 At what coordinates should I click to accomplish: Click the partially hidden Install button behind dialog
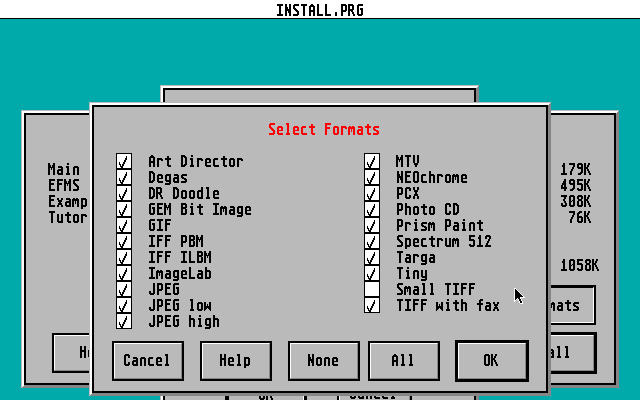pyautogui.click(x=573, y=353)
